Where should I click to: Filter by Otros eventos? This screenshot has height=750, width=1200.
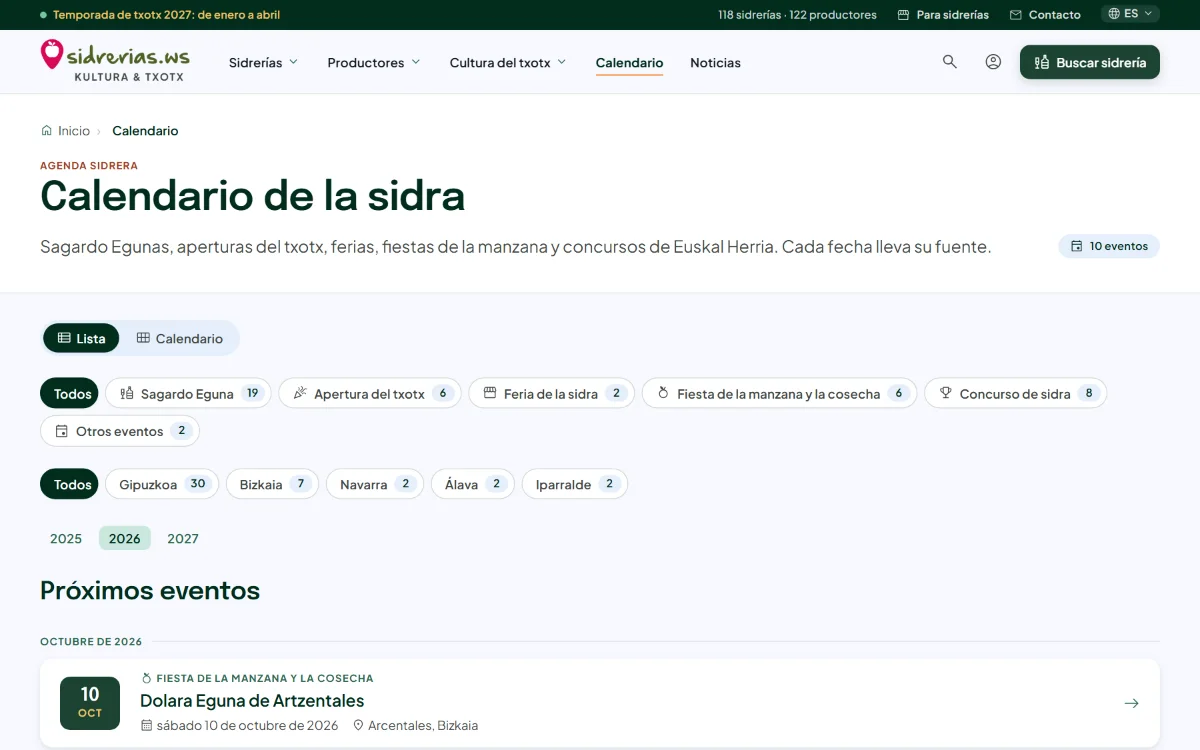click(x=120, y=431)
